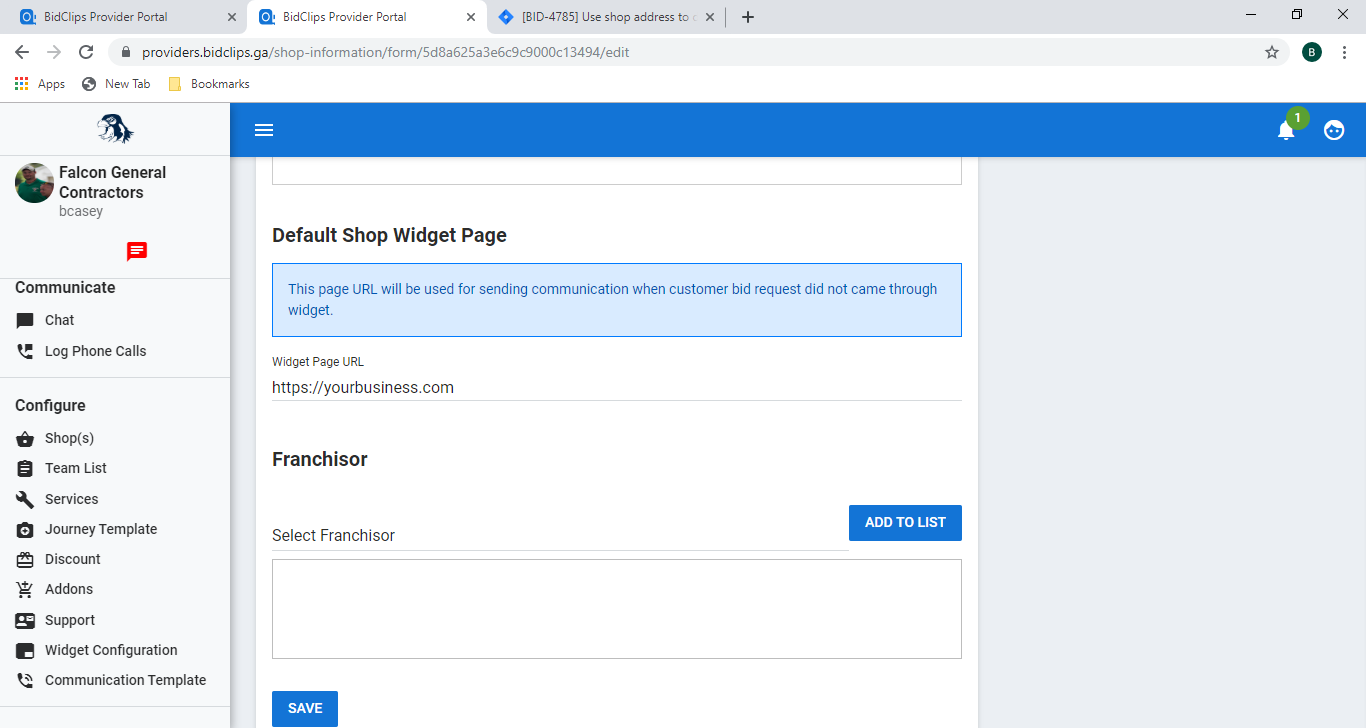This screenshot has height=728, width=1366.
Task: Click the ADD TO LIST button
Action: tap(905, 523)
